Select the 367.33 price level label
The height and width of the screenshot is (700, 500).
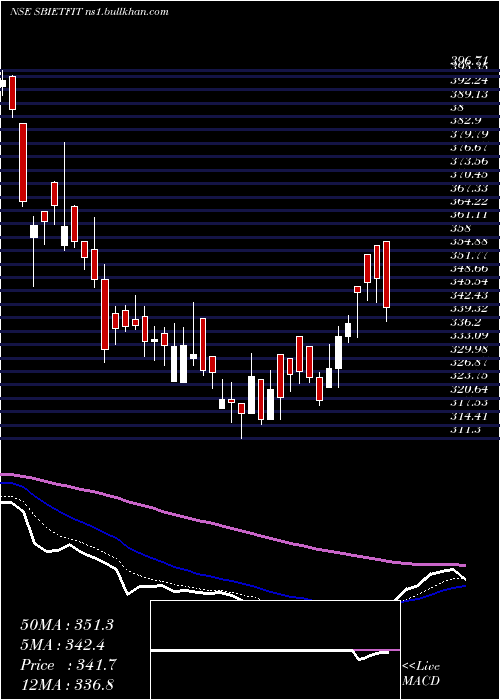coord(468,188)
